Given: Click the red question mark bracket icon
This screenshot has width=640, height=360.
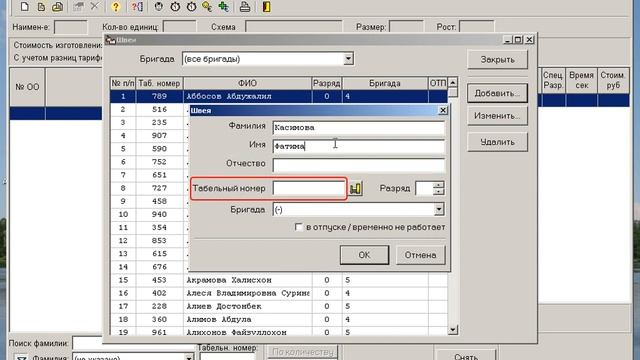Looking at the screenshot, I should [x=137, y=7].
